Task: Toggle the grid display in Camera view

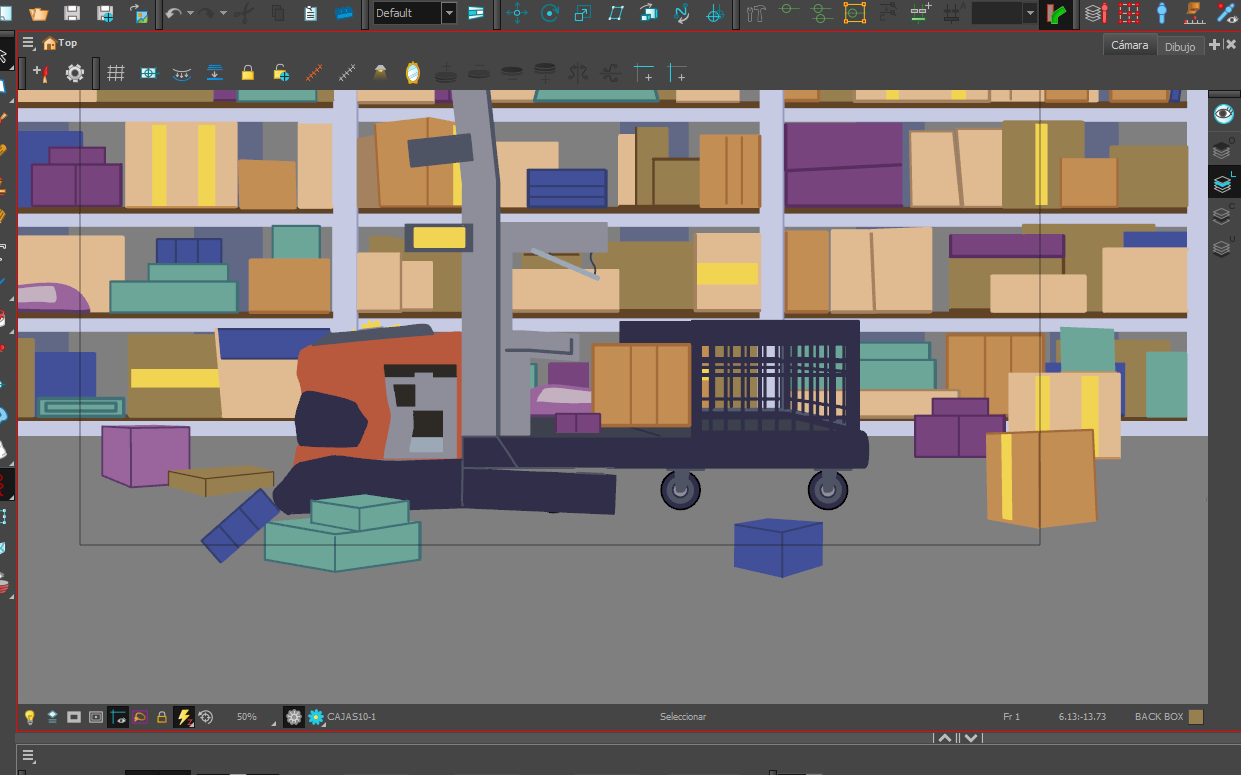Action: pyautogui.click(x=116, y=73)
